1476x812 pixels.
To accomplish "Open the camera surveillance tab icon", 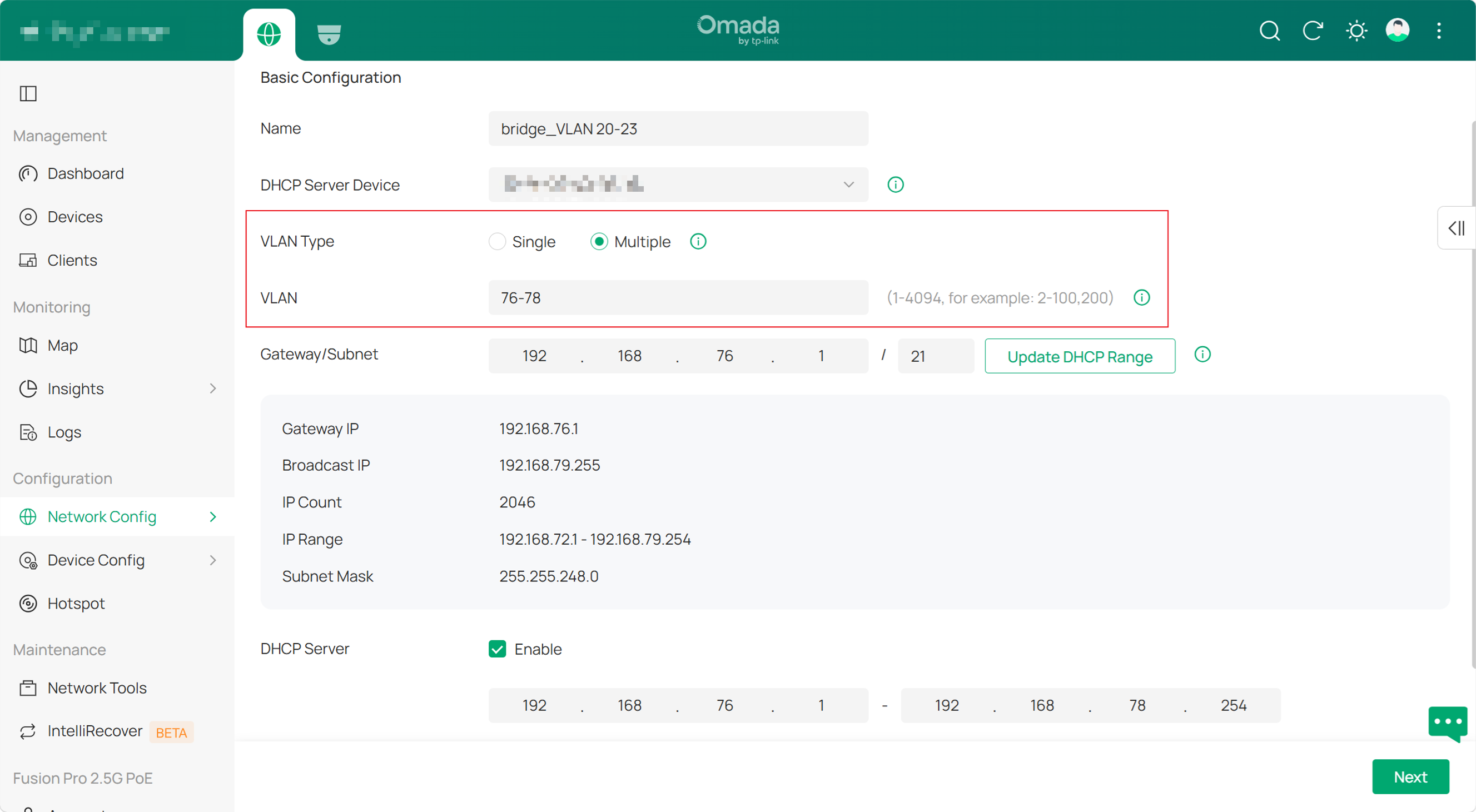I will click(x=329, y=34).
